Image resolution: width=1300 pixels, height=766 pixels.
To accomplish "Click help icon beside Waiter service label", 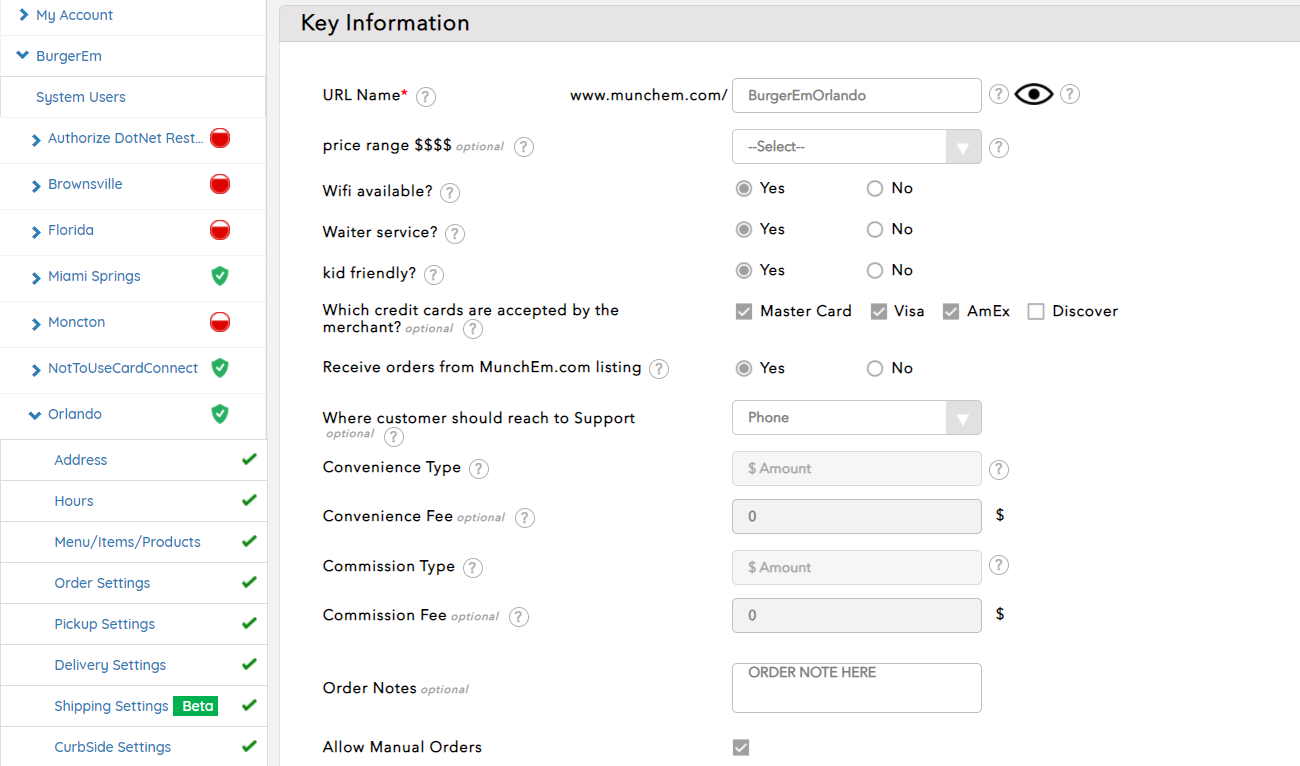I will coord(455,234).
